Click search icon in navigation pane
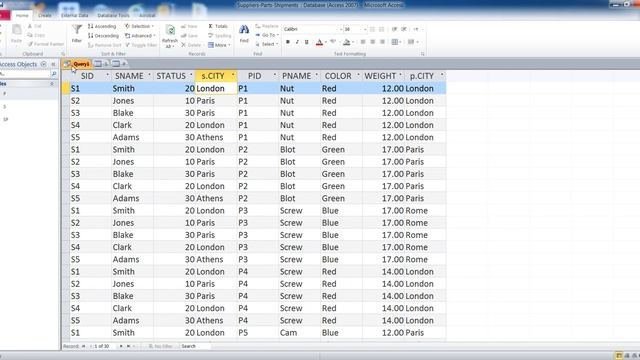 pyautogui.click(x=53, y=74)
